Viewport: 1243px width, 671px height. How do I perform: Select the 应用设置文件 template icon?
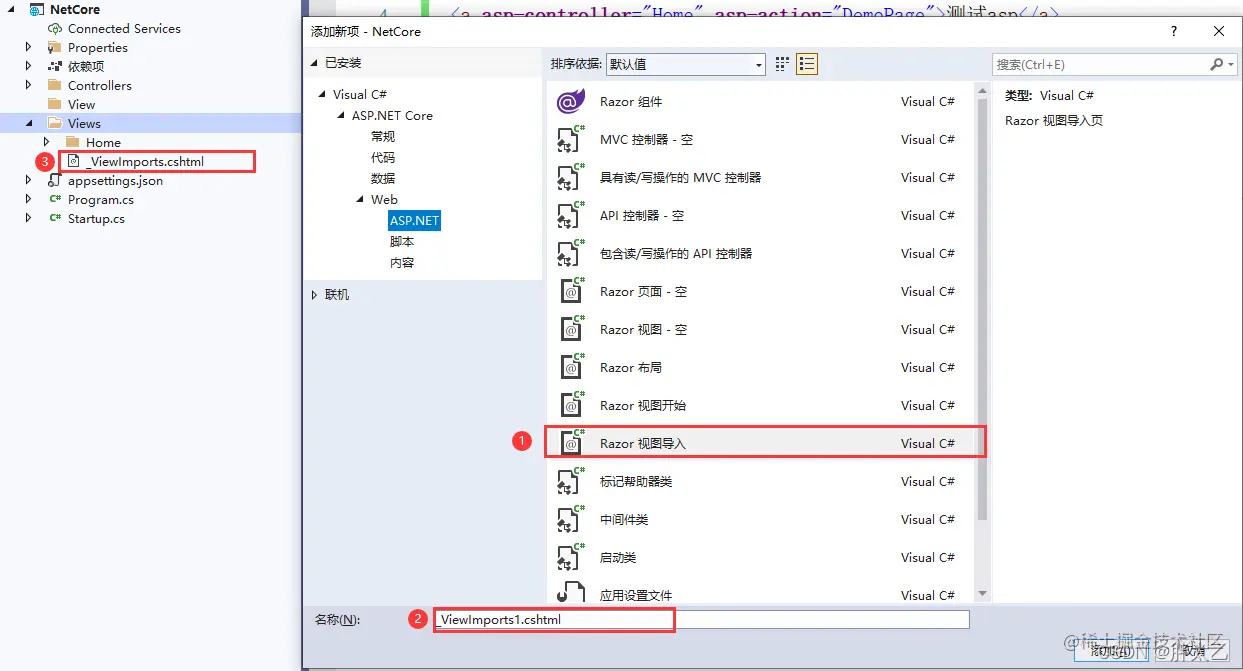[x=571, y=592]
